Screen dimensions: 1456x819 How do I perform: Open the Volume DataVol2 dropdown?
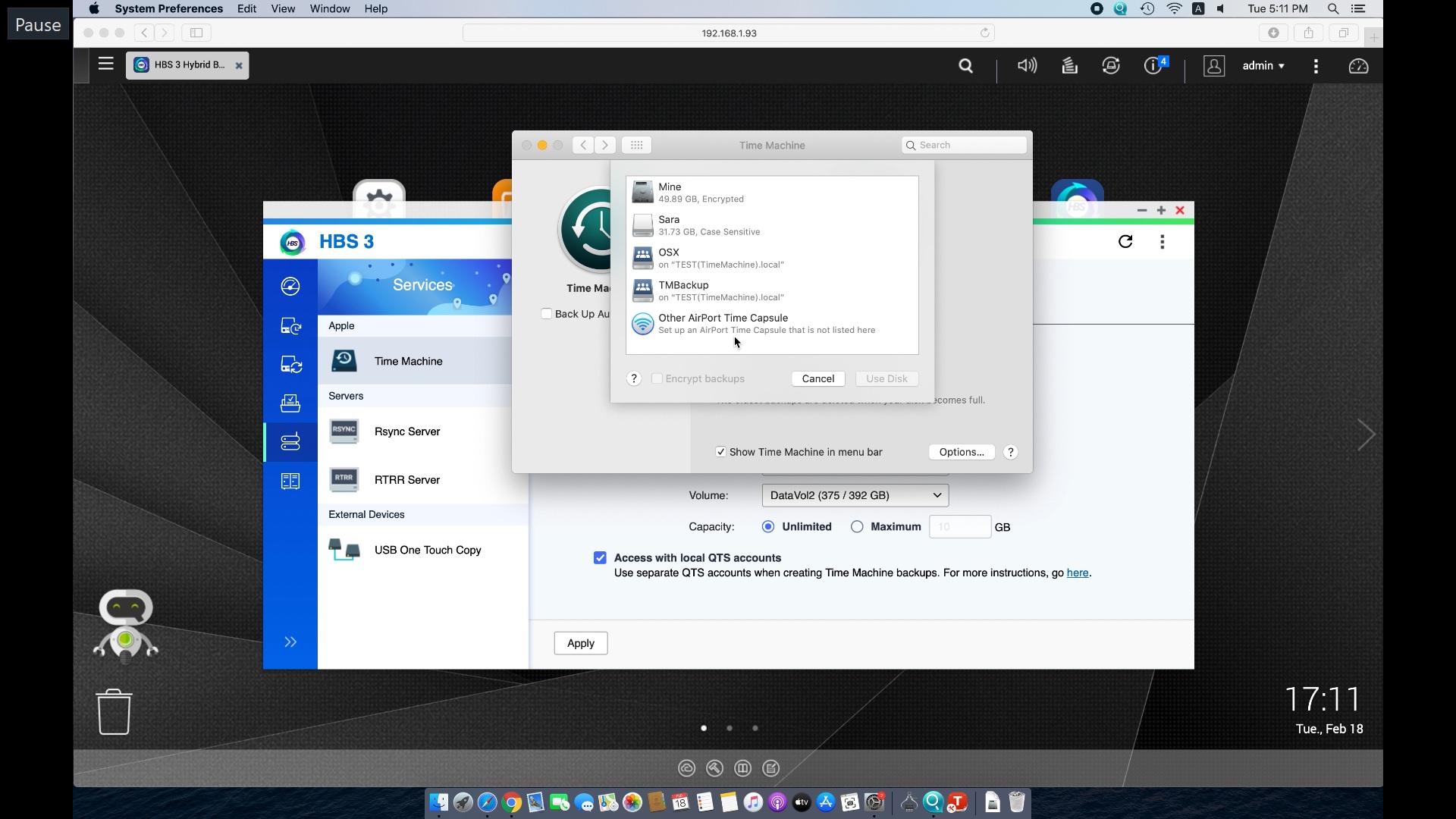point(855,495)
